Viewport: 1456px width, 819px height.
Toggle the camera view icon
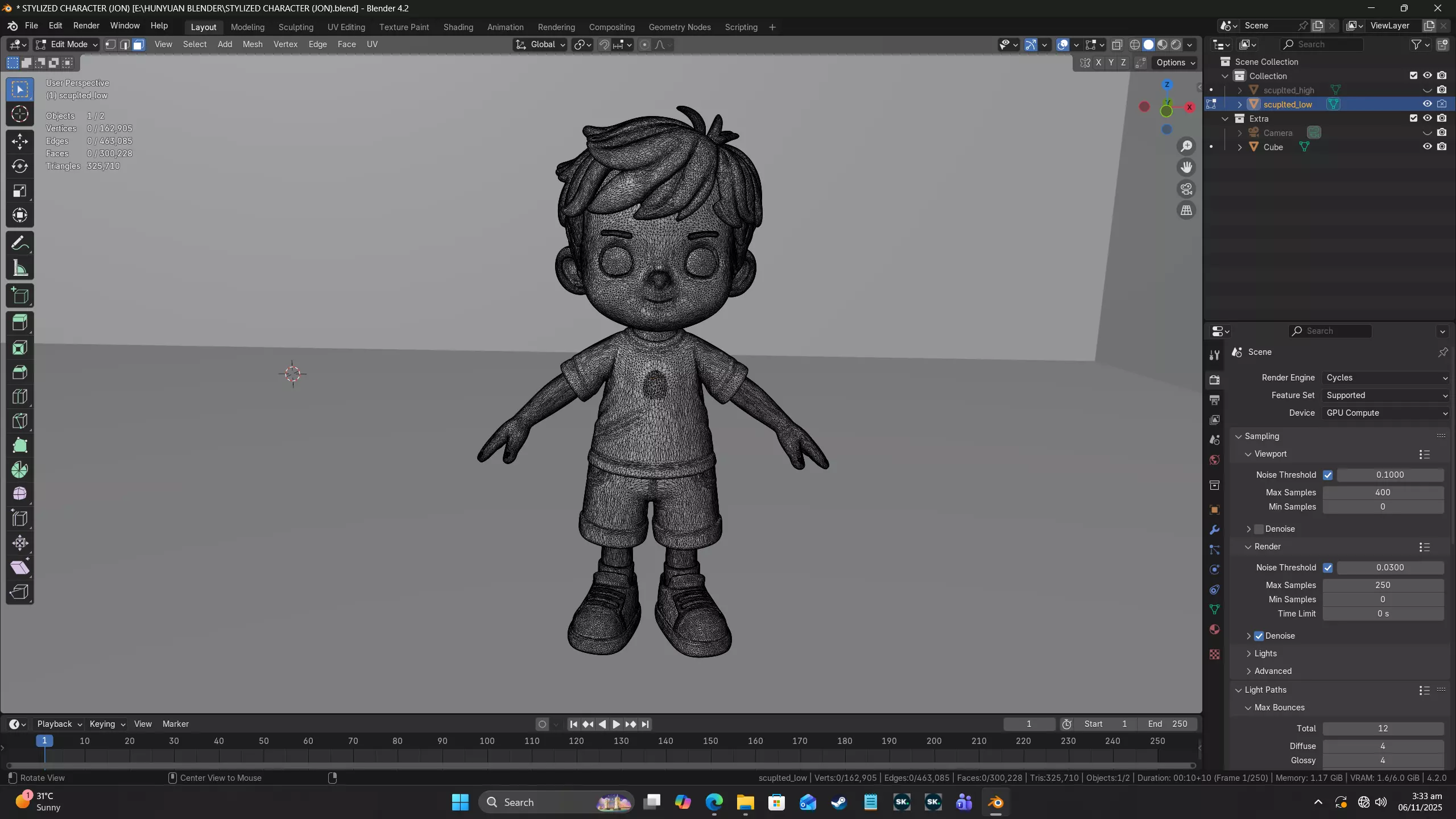(1186, 189)
